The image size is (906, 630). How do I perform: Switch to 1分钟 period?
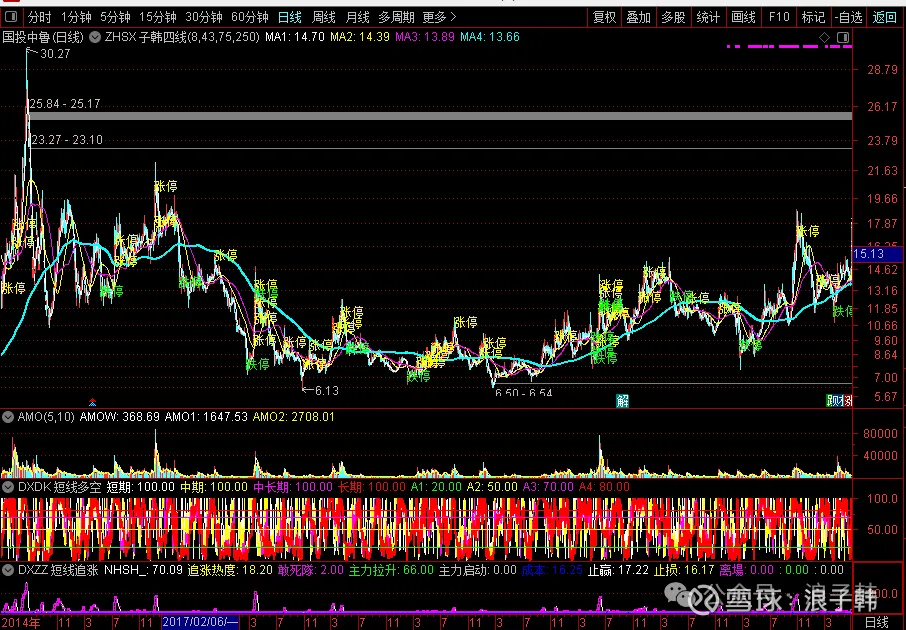click(x=76, y=17)
